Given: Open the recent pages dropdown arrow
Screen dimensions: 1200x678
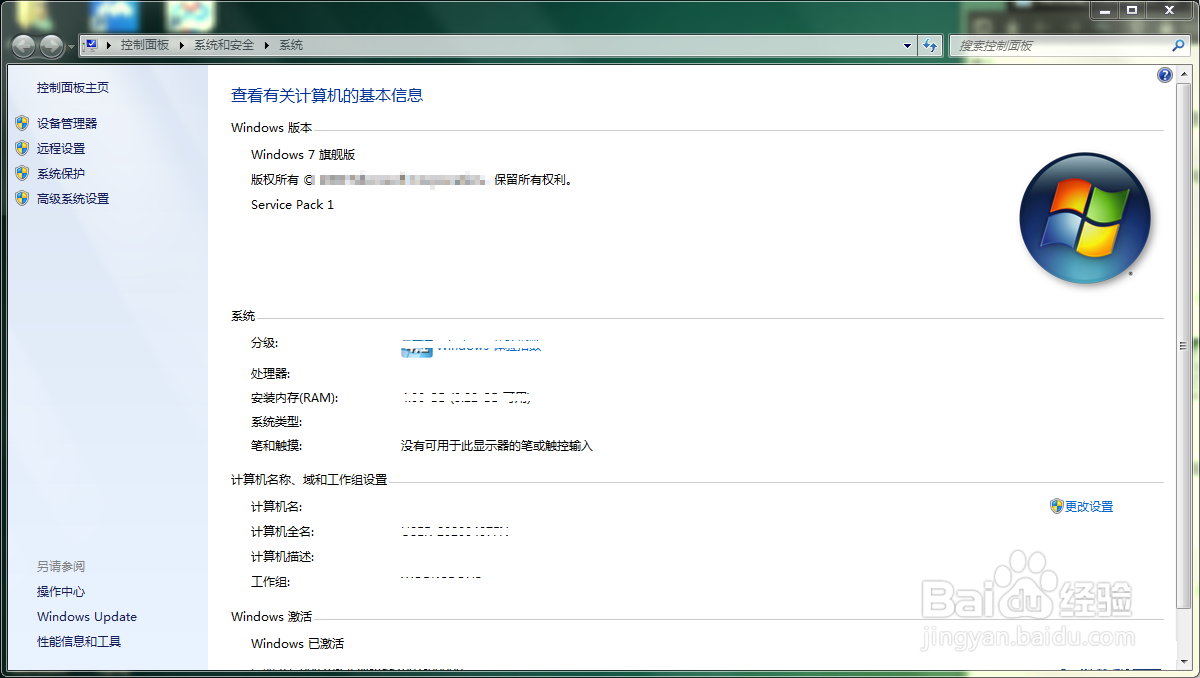Looking at the screenshot, I should (x=71, y=46).
